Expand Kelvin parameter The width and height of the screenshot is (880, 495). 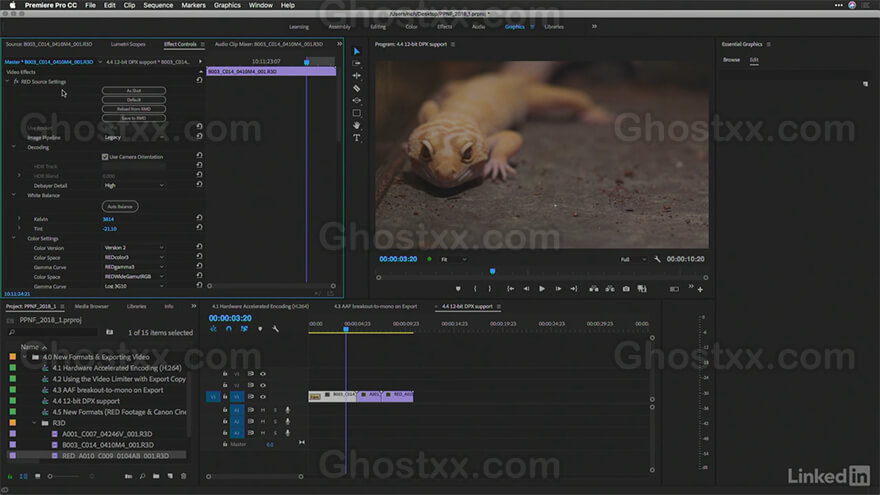coord(19,218)
